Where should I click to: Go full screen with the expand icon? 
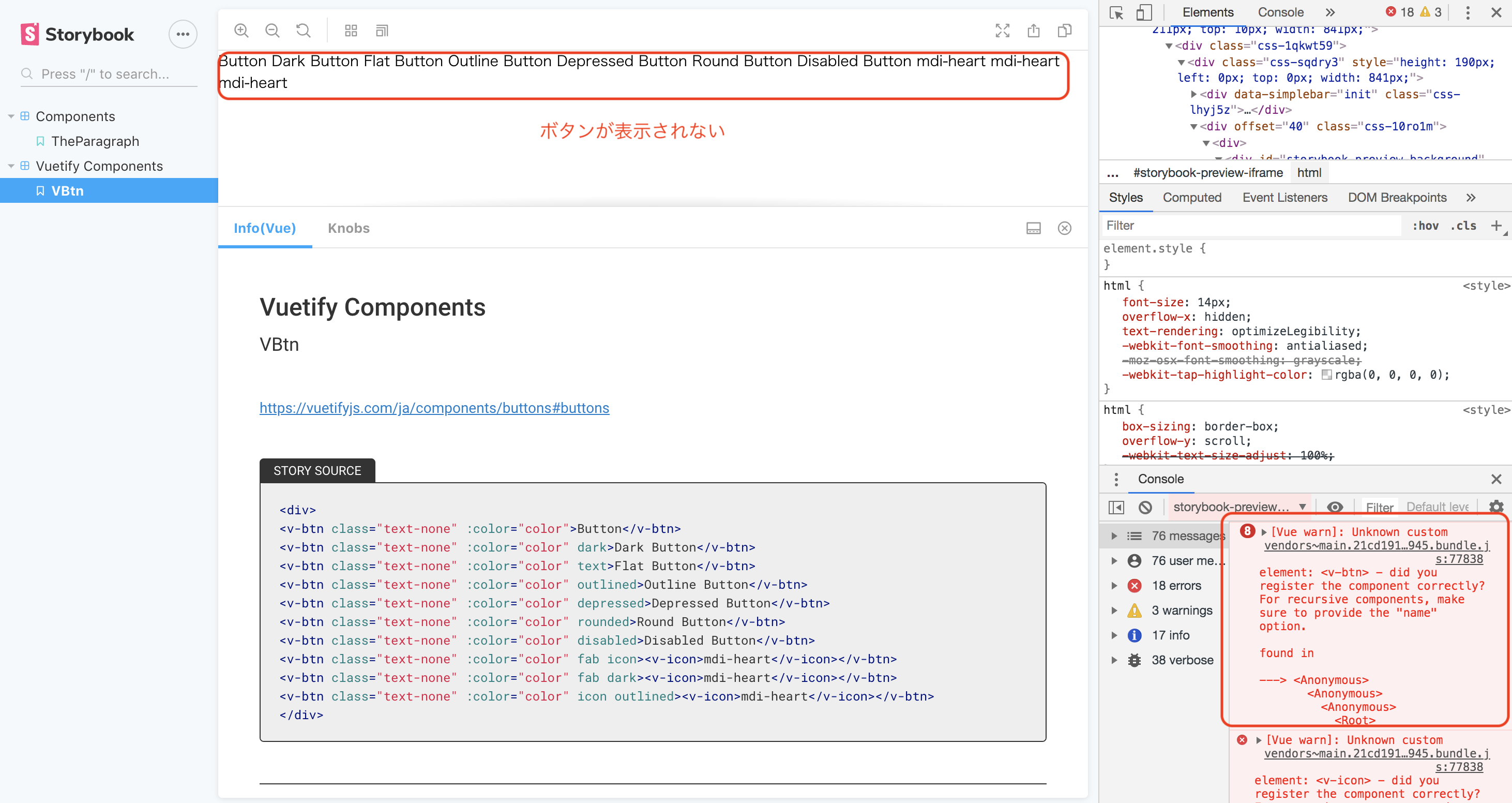tap(1003, 31)
